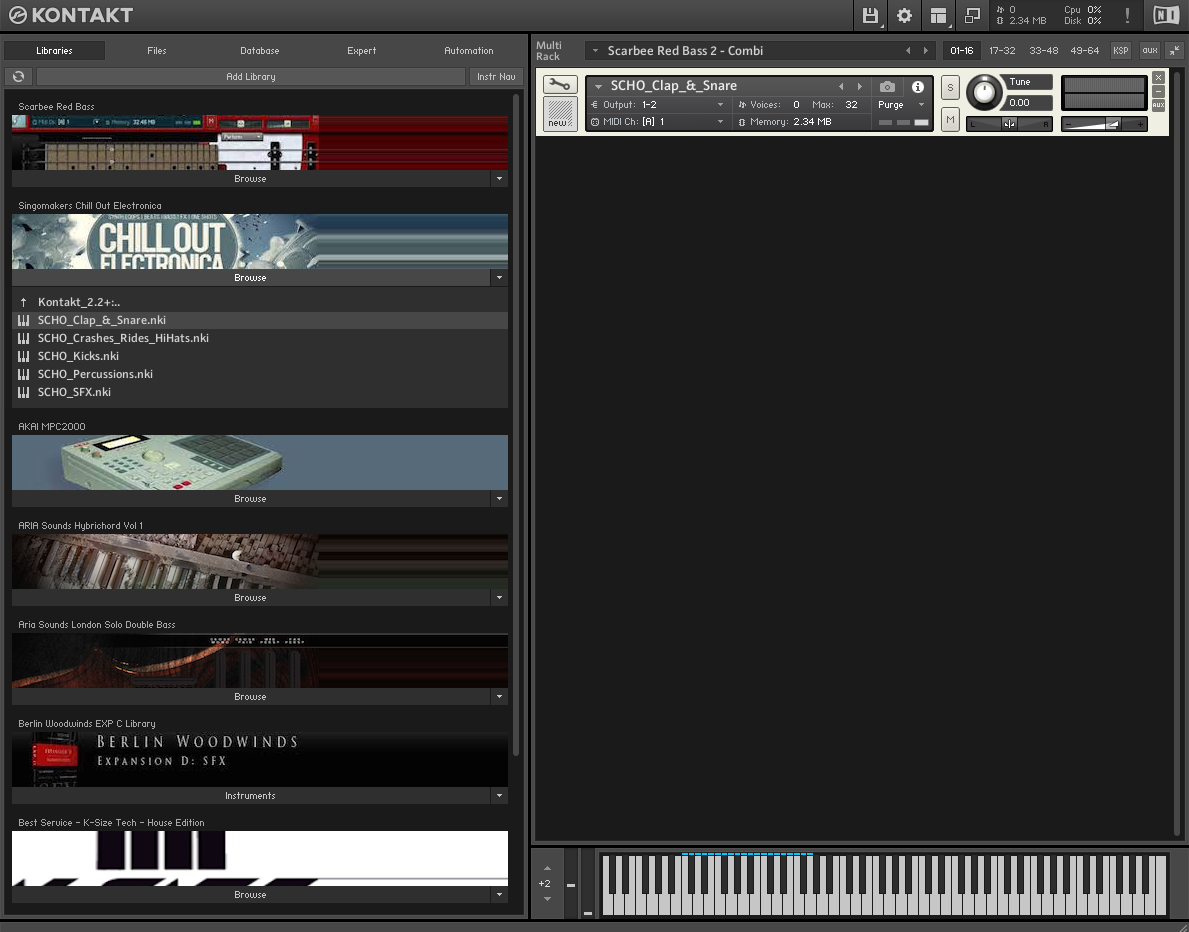The image size is (1189, 932).
Task: Open the options gear icon
Action: click(x=904, y=15)
